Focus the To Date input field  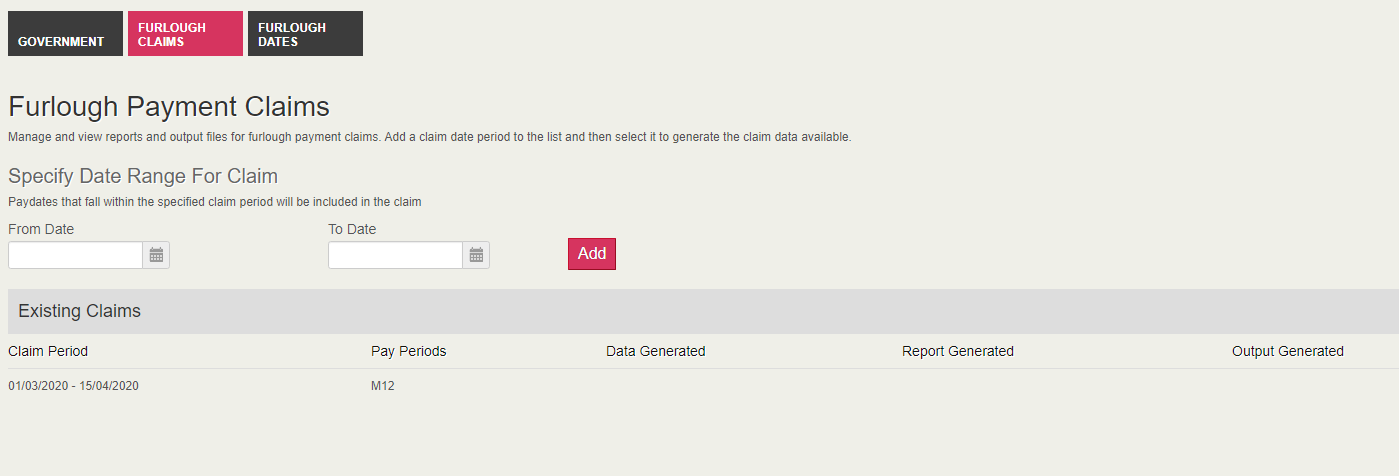click(x=396, y=255)
